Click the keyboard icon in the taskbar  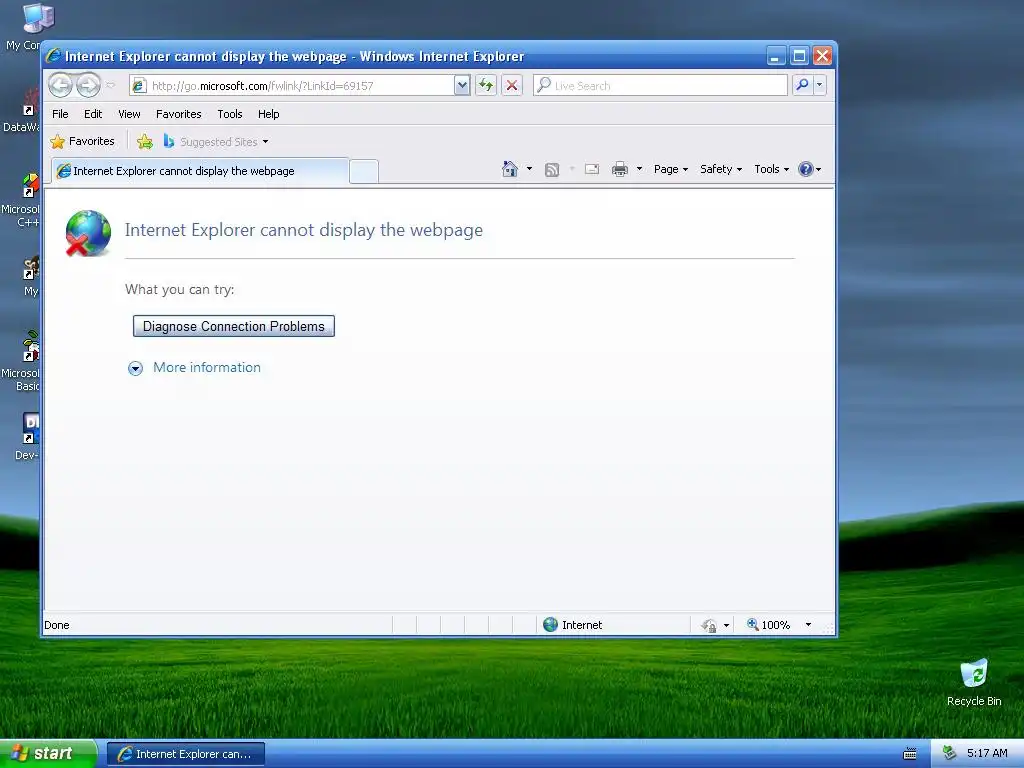(910, 754)
